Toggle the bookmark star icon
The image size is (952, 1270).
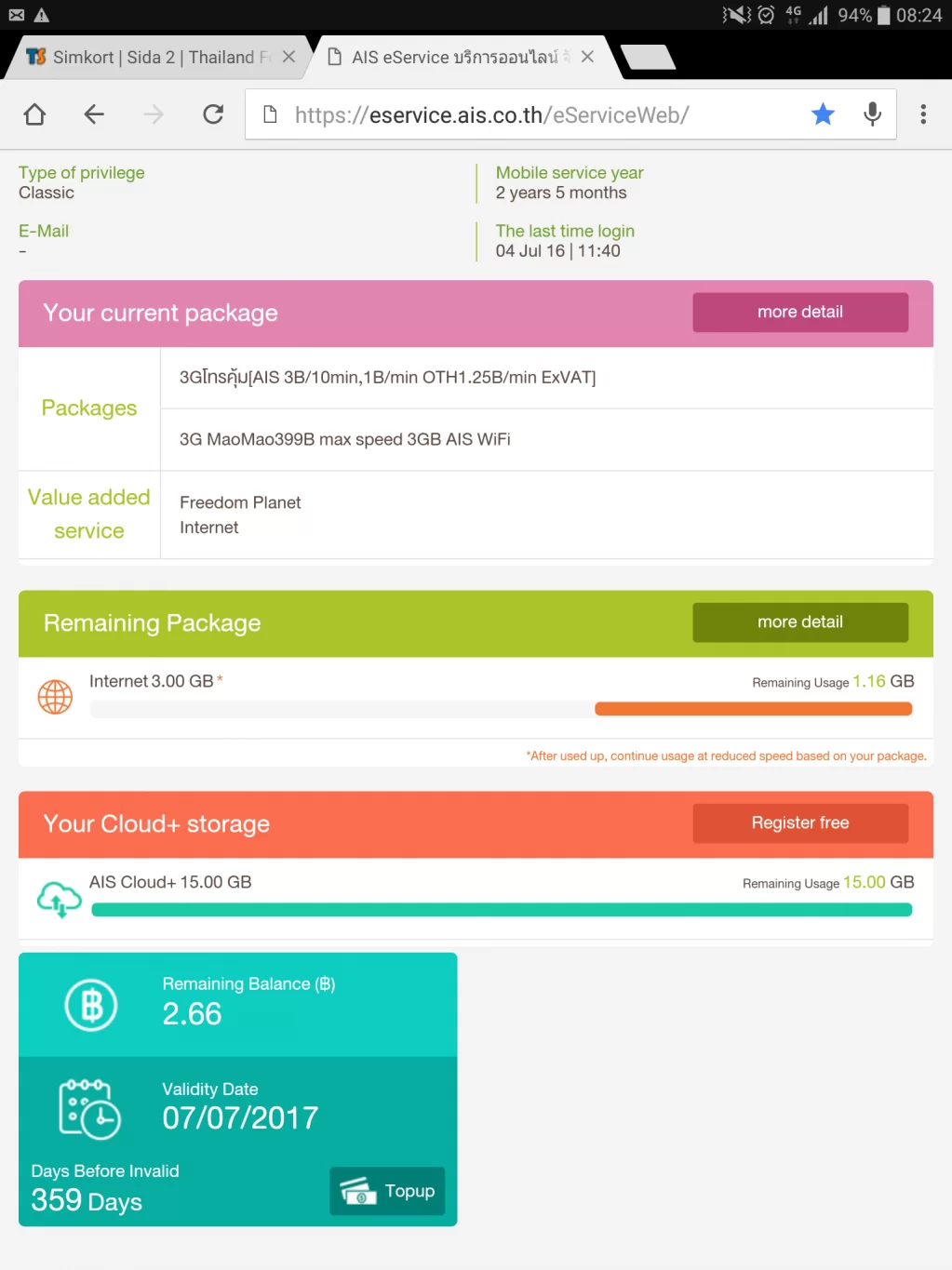(823, 114)
